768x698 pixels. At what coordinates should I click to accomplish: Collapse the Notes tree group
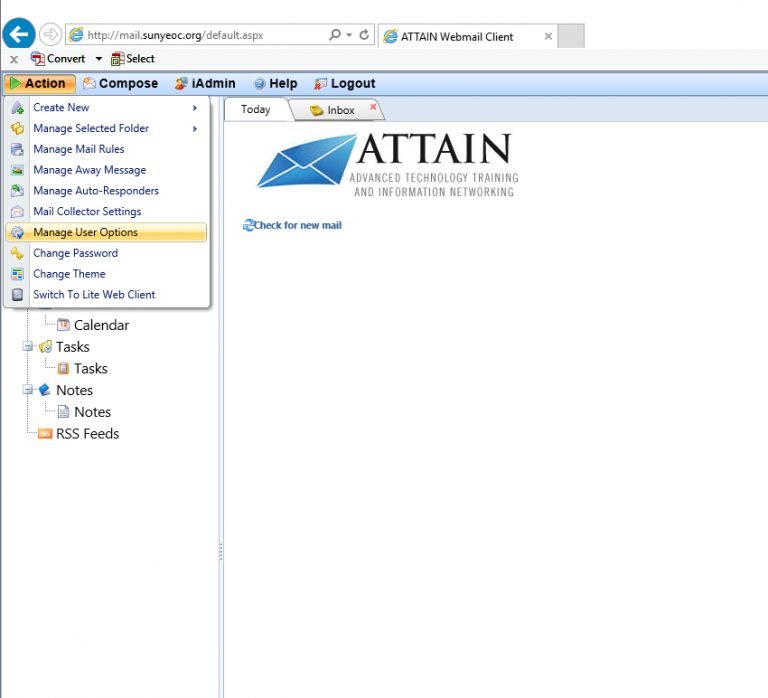[x=27, y=390]
